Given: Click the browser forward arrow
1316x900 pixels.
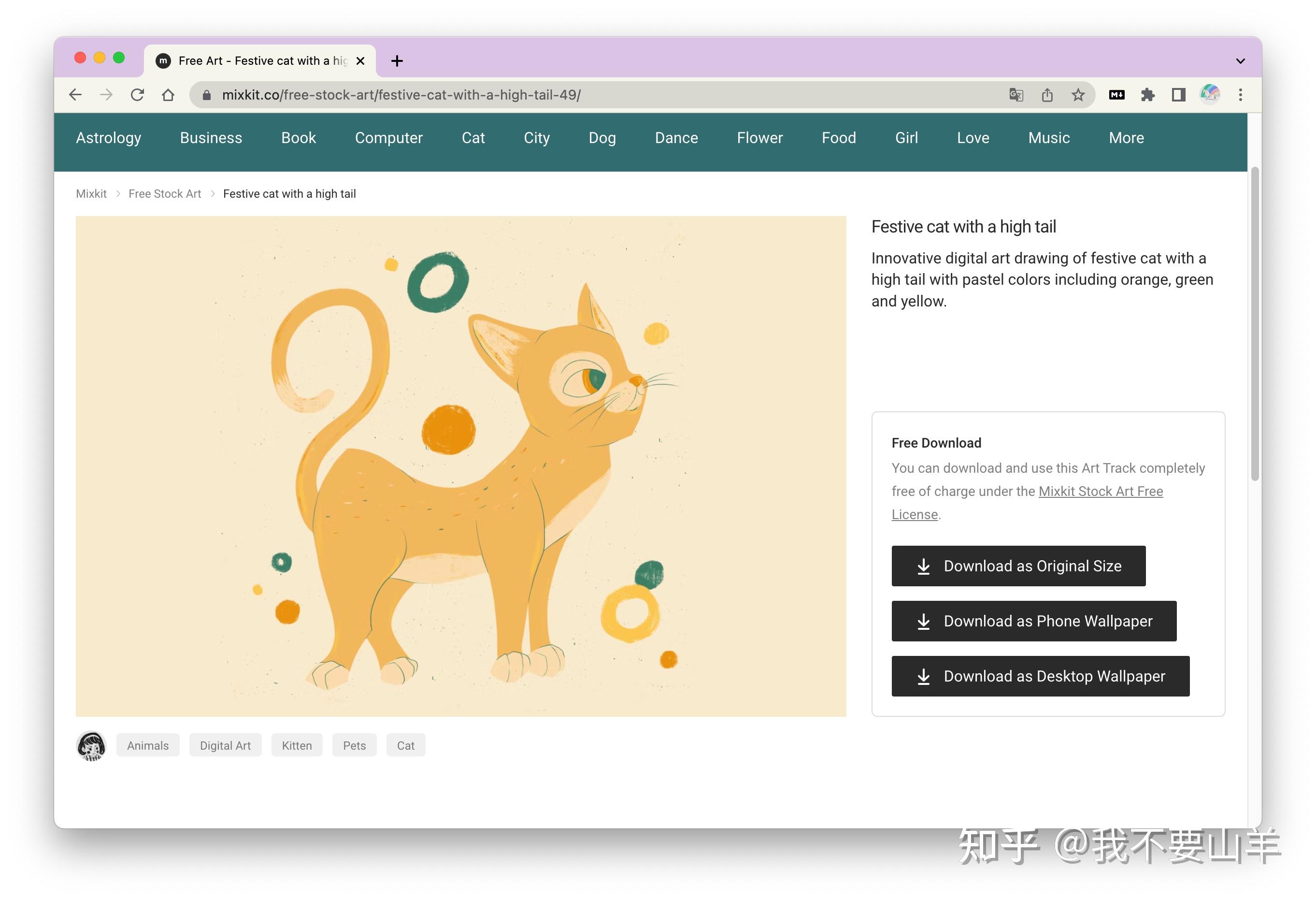Looking at the screenshot, I should tap(106, 95).
